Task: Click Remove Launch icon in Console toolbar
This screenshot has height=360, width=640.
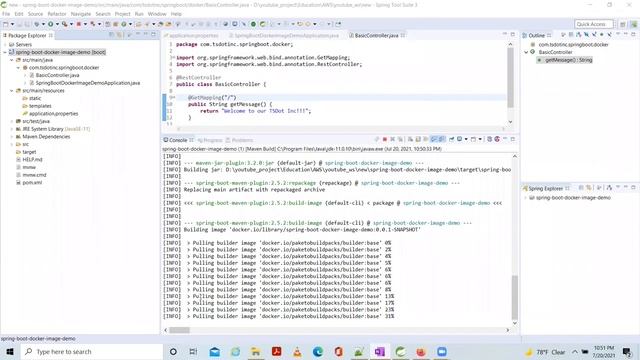Action: pos(392,140)
